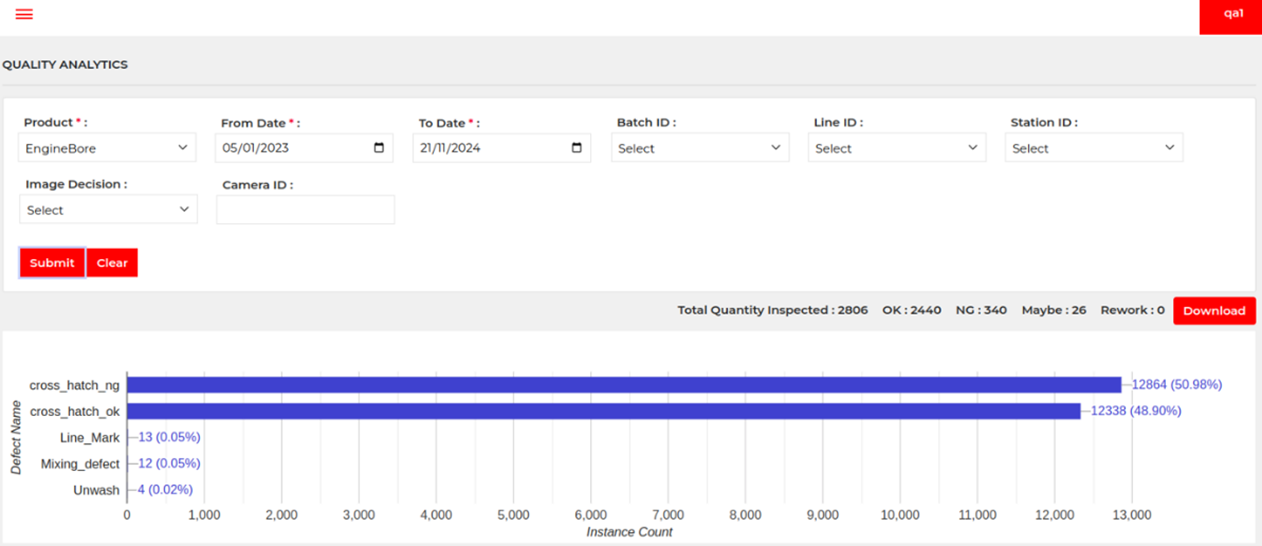Click the Rework : 0 count
1262x546 pixels.
1132,310
